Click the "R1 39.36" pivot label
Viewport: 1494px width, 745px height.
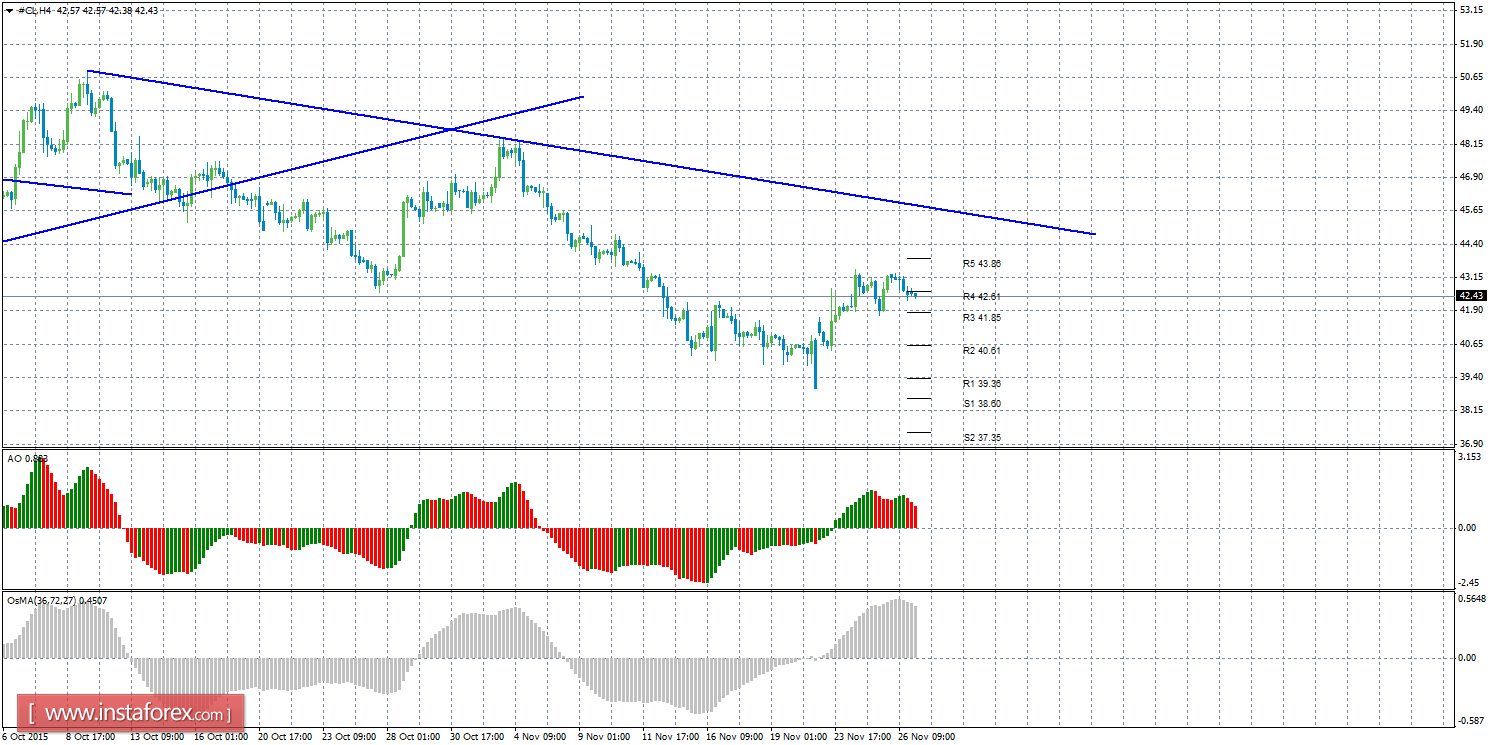click(x=982, y=384)
